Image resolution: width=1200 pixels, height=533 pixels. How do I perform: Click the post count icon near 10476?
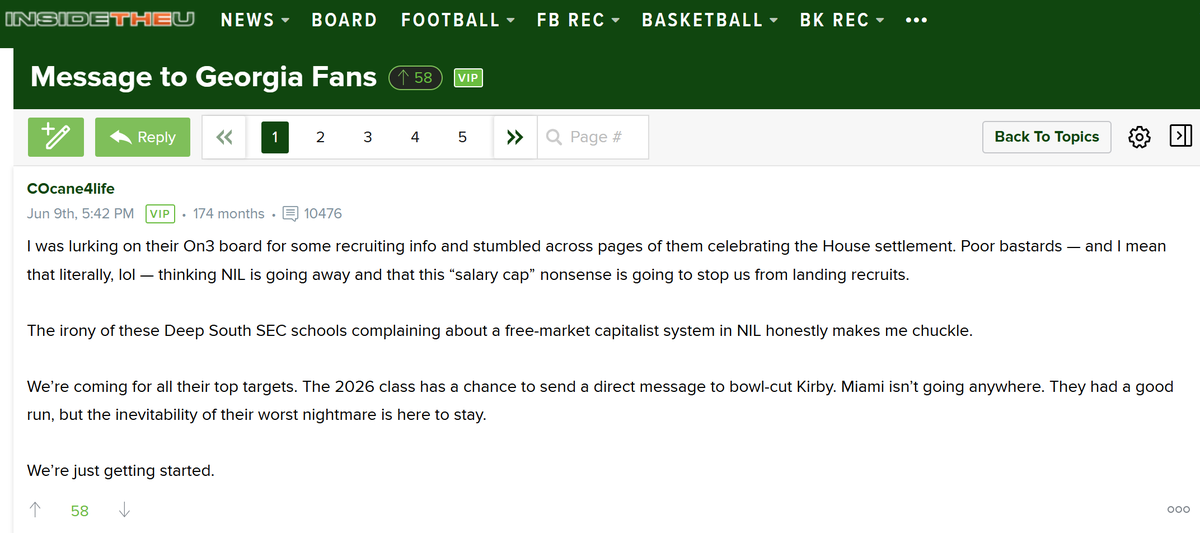[290, 213]
